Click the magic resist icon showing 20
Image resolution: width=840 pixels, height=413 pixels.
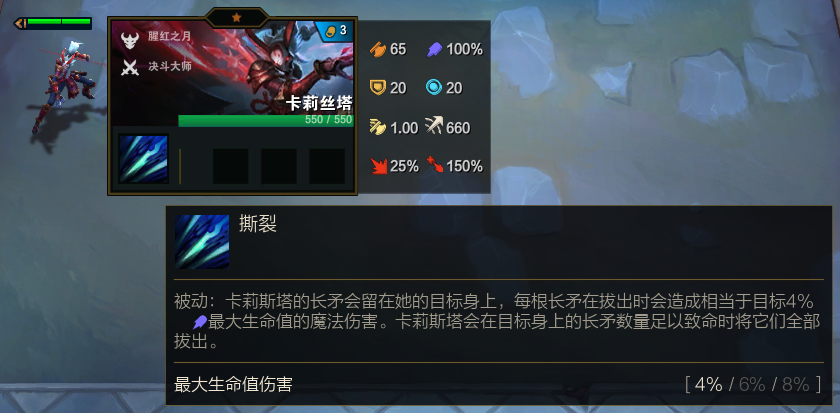click(434, 87)
